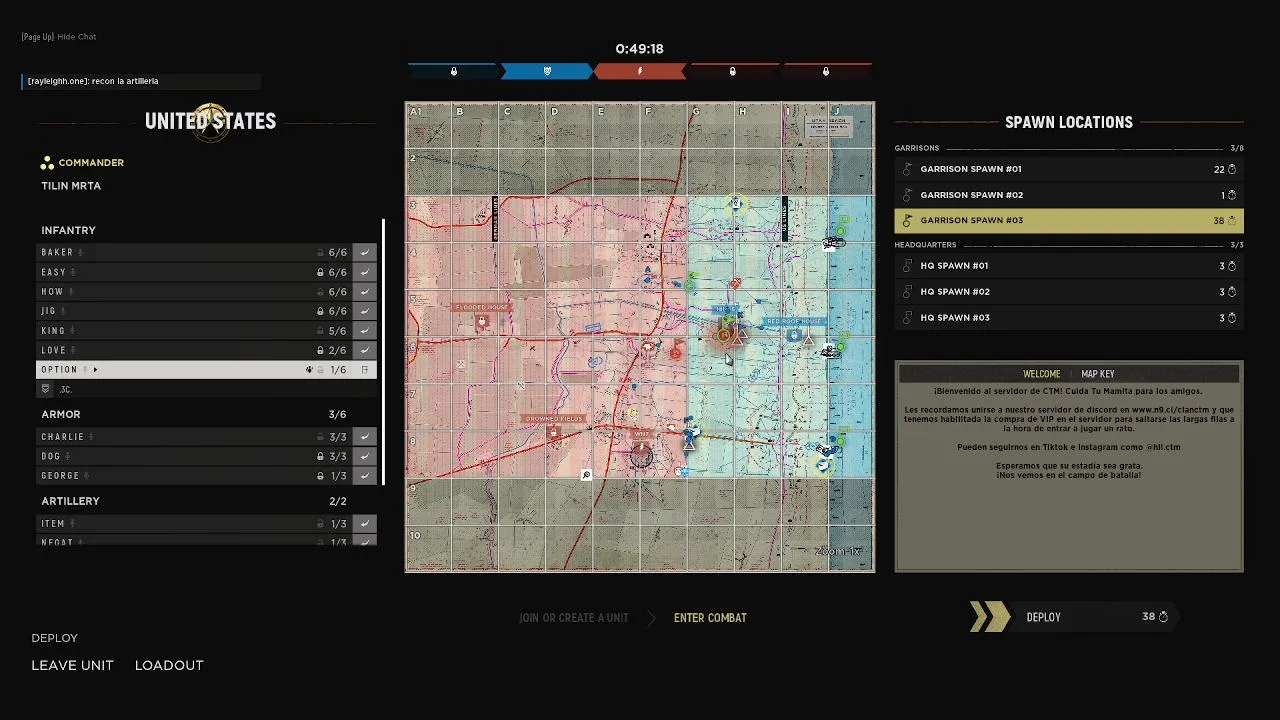Select highlighted Garrison Spawn #03
The width and height of the screenshot is (1280, 720).
pyautogui.click(x=1069, y=220)
